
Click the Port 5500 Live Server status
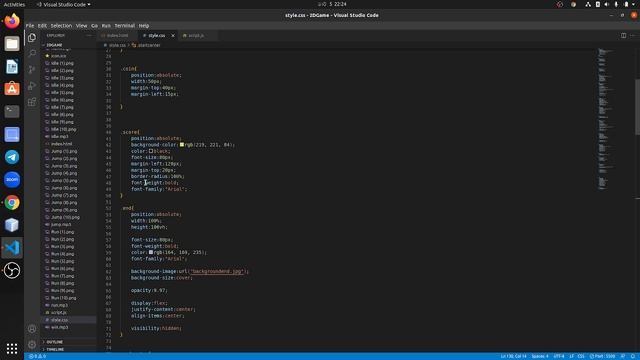[602, 356]
